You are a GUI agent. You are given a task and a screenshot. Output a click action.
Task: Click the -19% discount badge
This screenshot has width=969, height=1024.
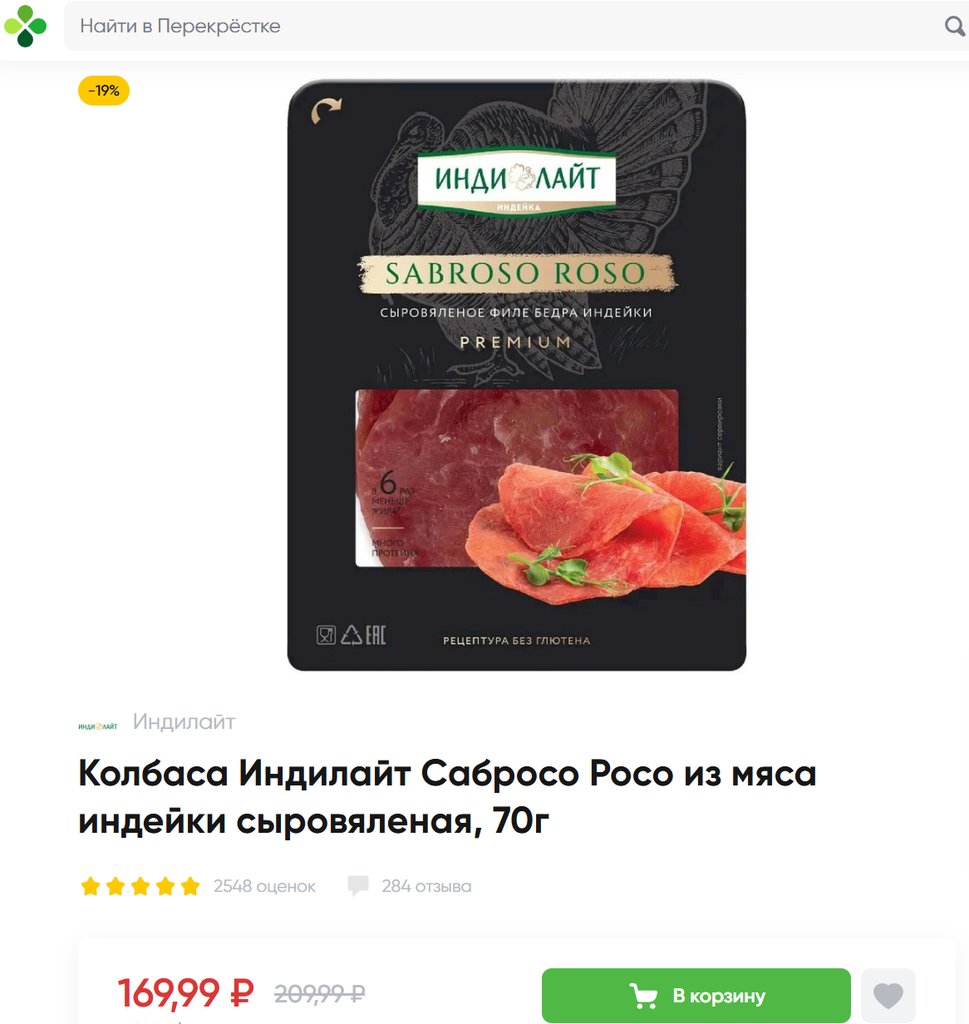[104, 90]
